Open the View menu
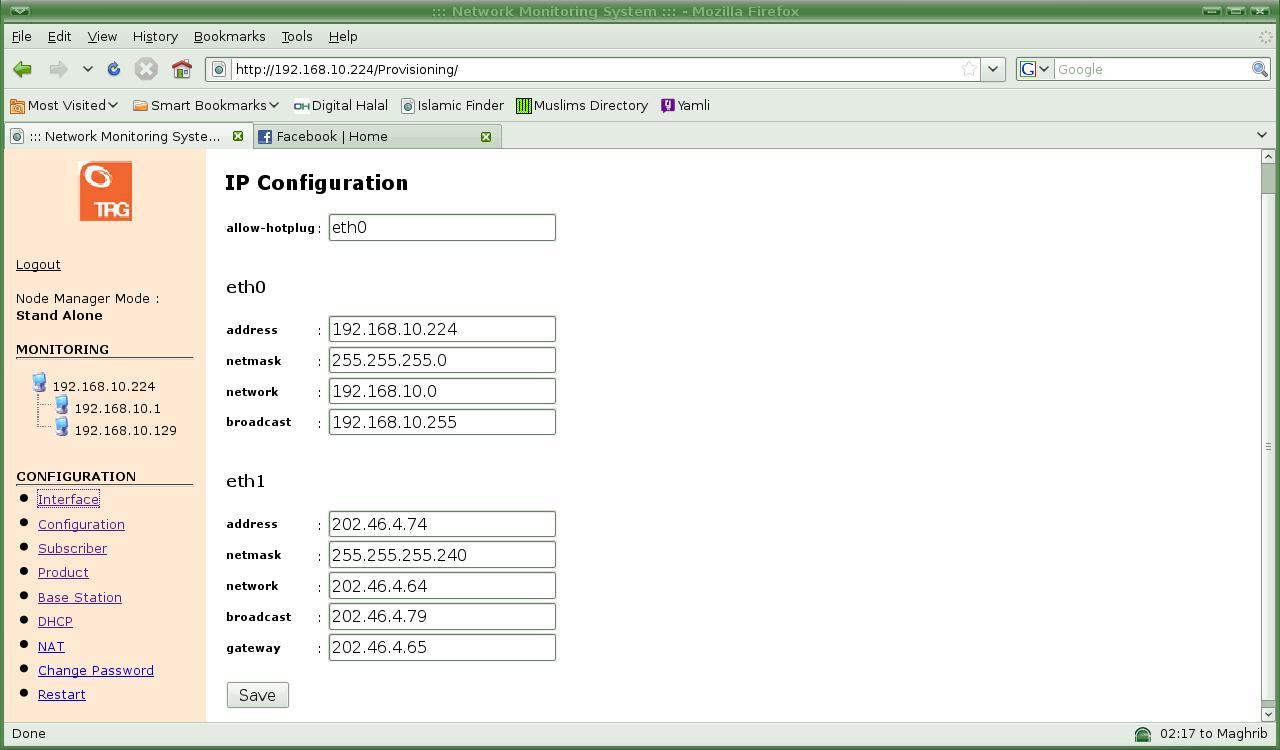 [102, 36]
